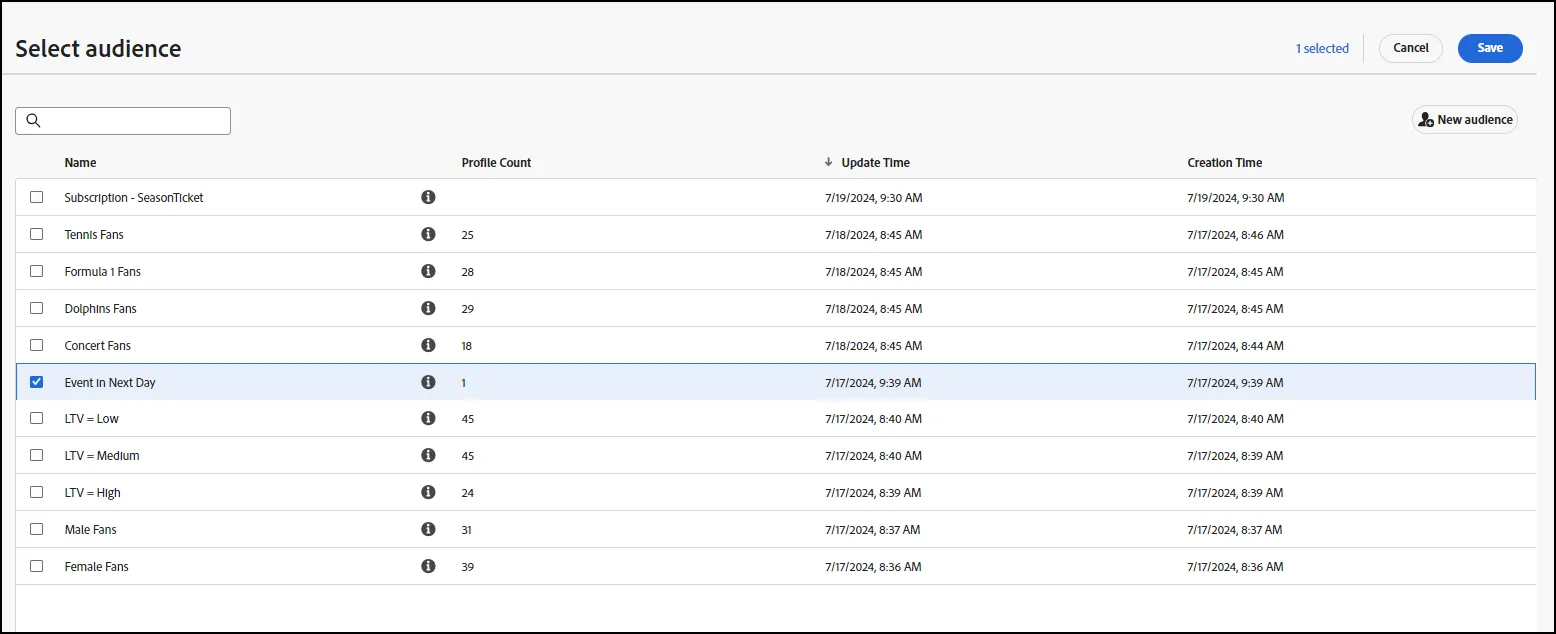Click the 'Event in Next Day' name
The width and height of the screenshot is (1556, 634).
pyautogui.click(x=110, y=383)
